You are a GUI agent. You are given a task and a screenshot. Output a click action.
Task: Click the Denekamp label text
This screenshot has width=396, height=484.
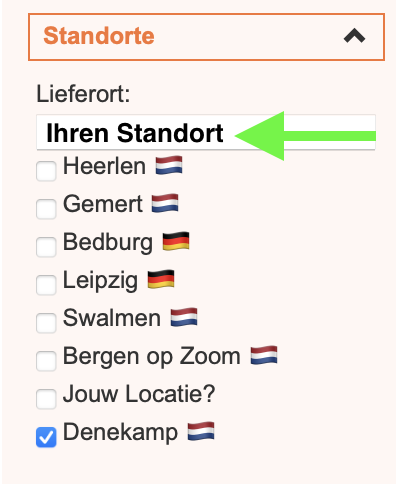click(120, 432)
